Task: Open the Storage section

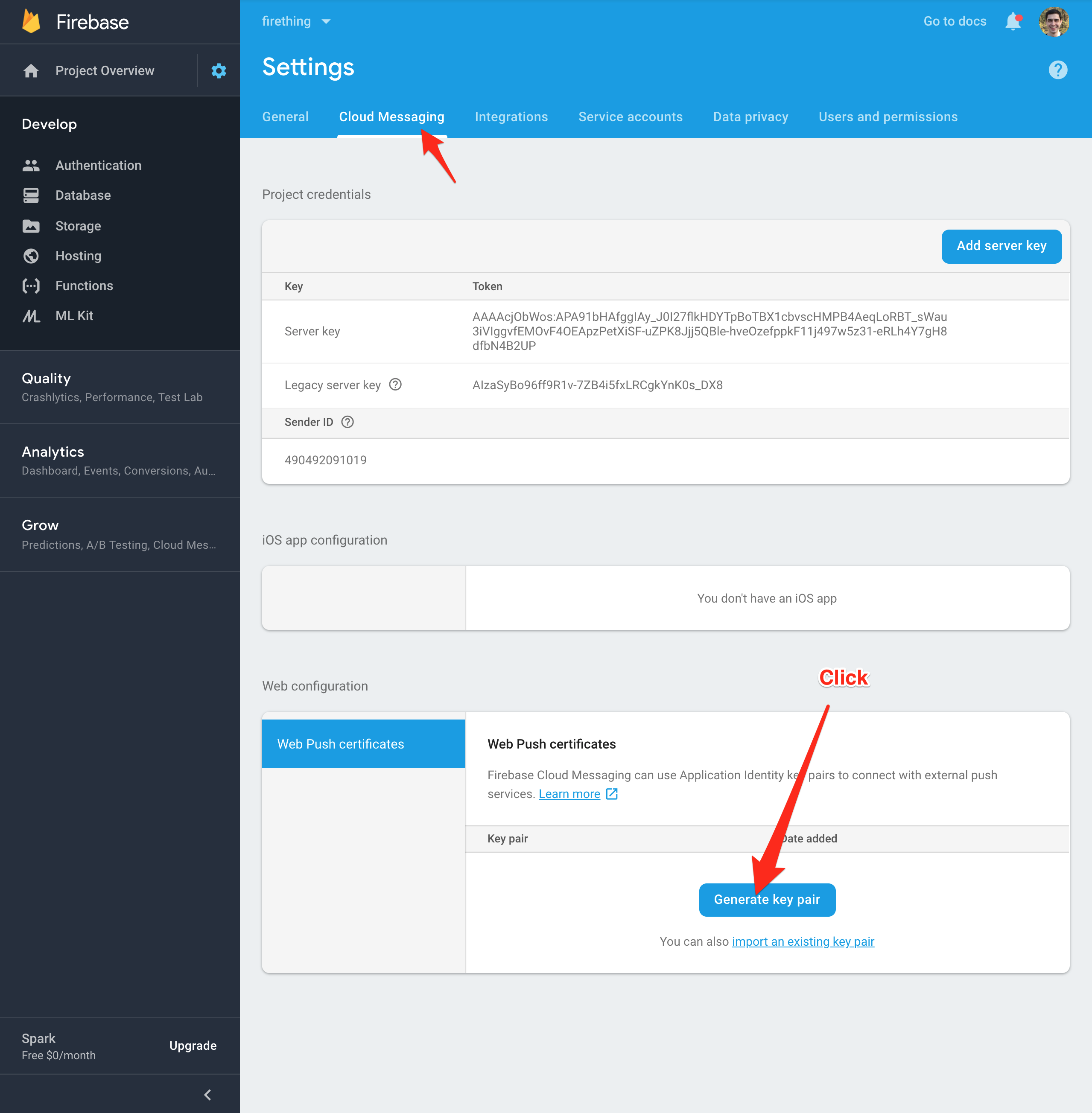Action: click(x=78, y=226)
